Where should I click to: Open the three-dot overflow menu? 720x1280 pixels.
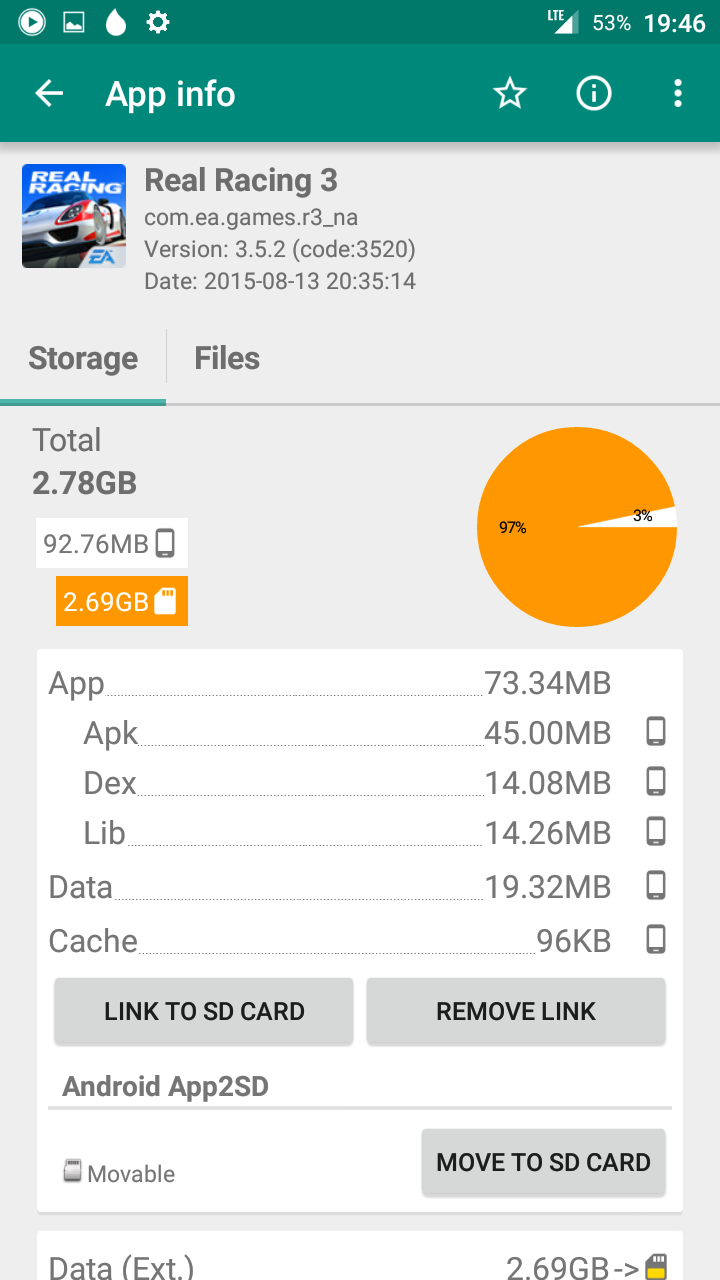pyautogui.click(x=678, y=94)
